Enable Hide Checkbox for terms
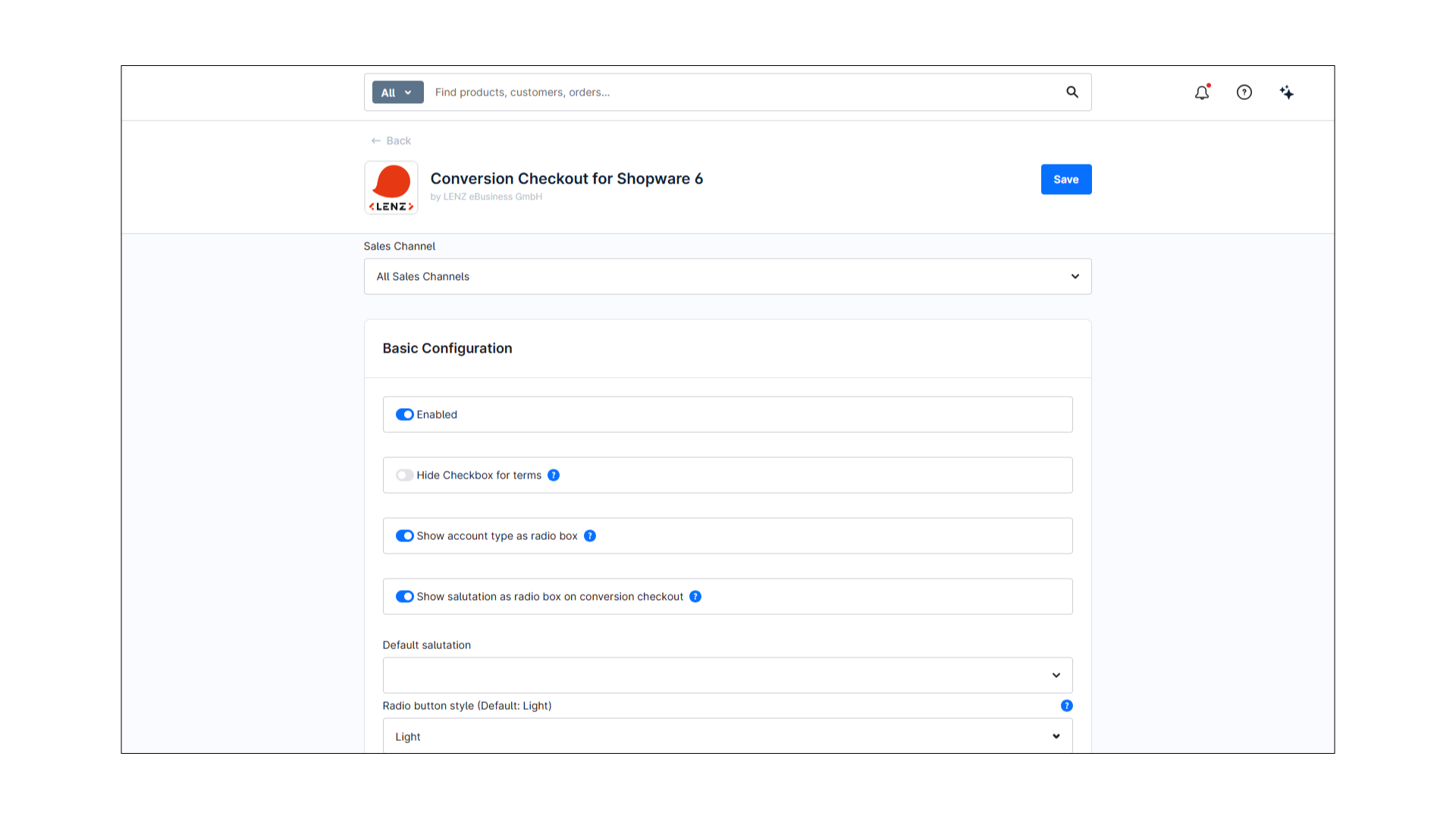The width and height of the screenshot is (1456, 819). (404, 475)
